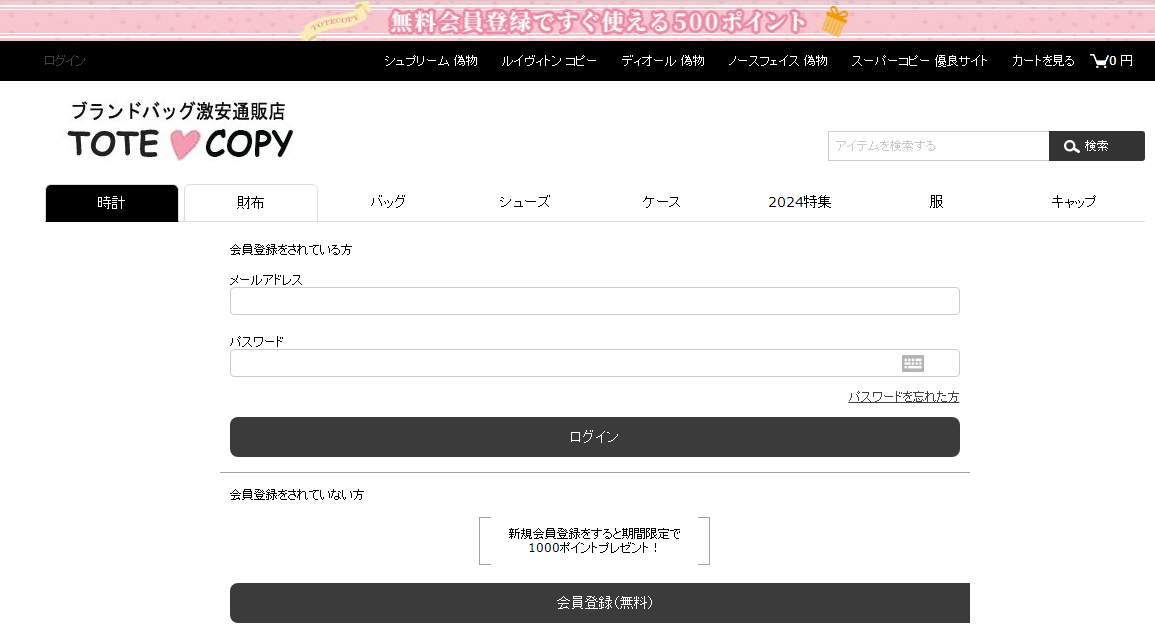
Task: Click the virtual keyboard icon in password field
Action: tap(913, 363)
